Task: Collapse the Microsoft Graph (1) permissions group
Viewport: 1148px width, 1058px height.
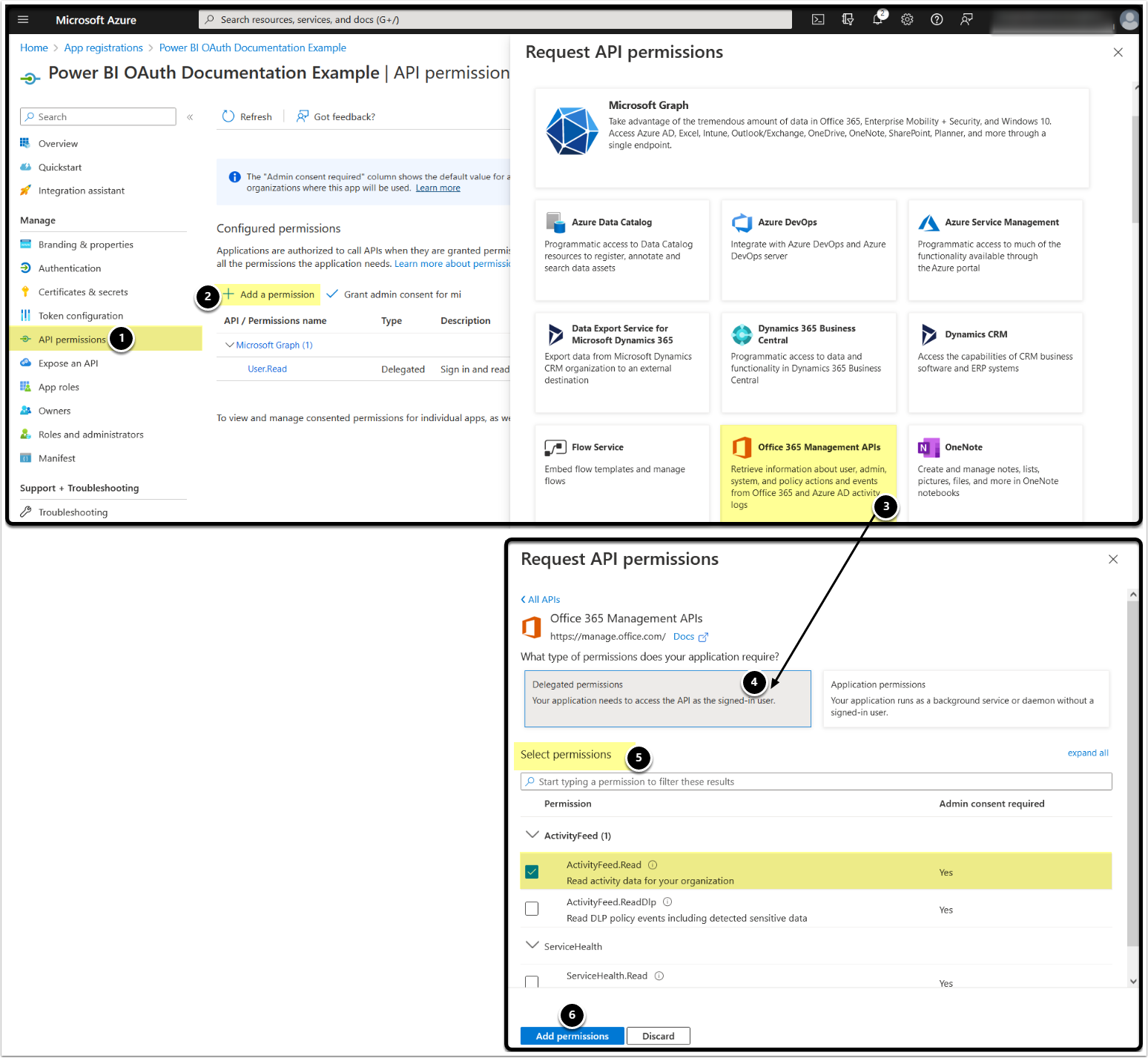Action: click(230, 345)
